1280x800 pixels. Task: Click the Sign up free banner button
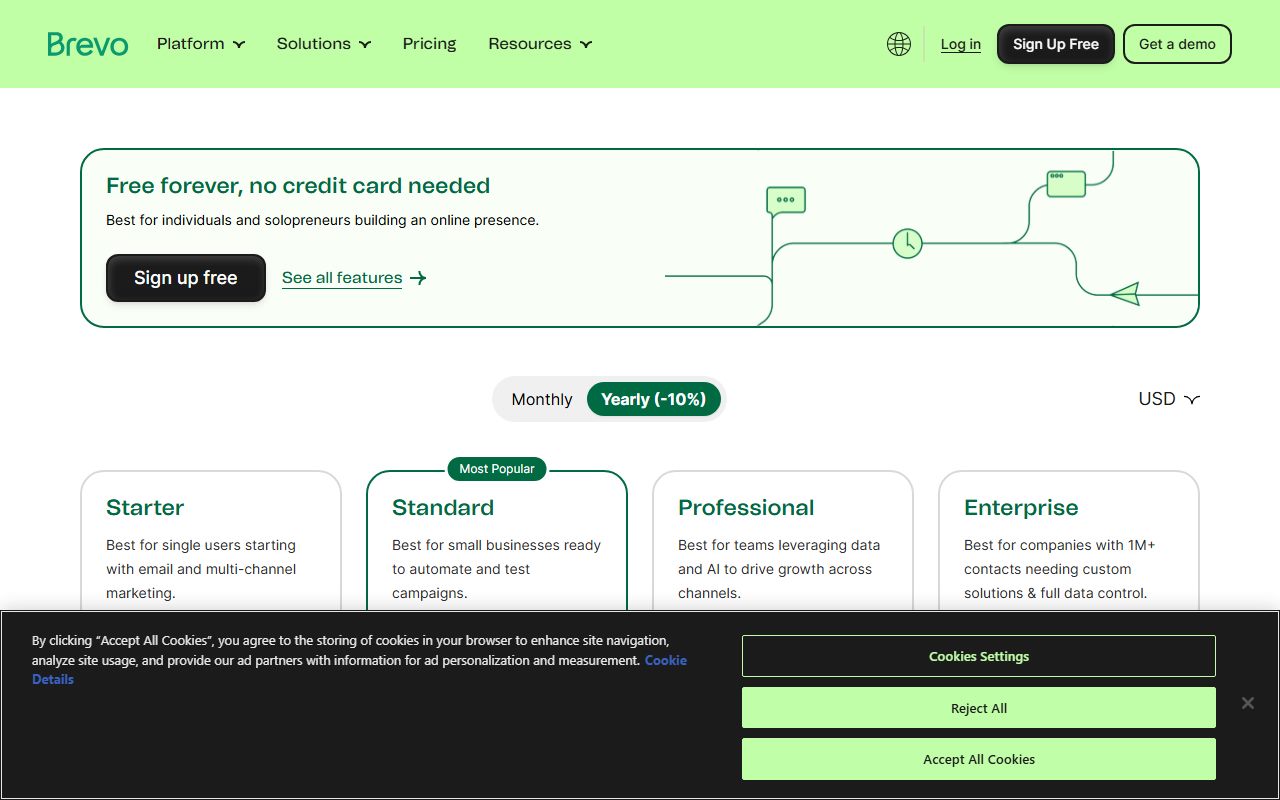(186, 278)
